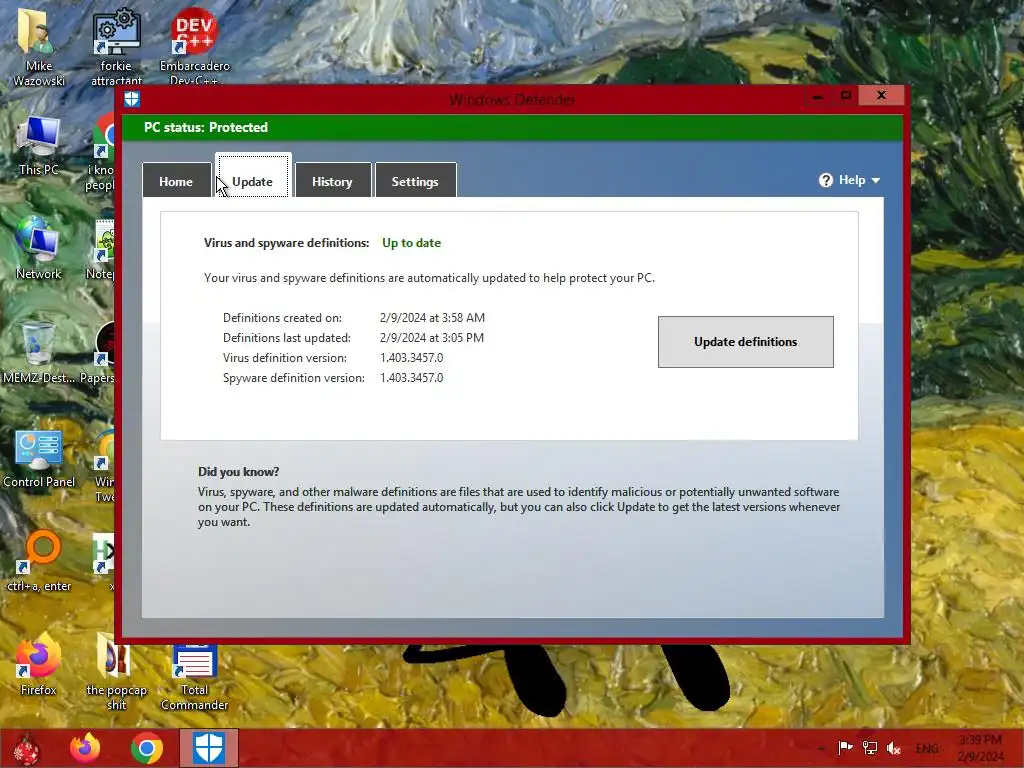Expand the Help dropdown arrow
Screen dimensions: 1024x768
point(876,180)
